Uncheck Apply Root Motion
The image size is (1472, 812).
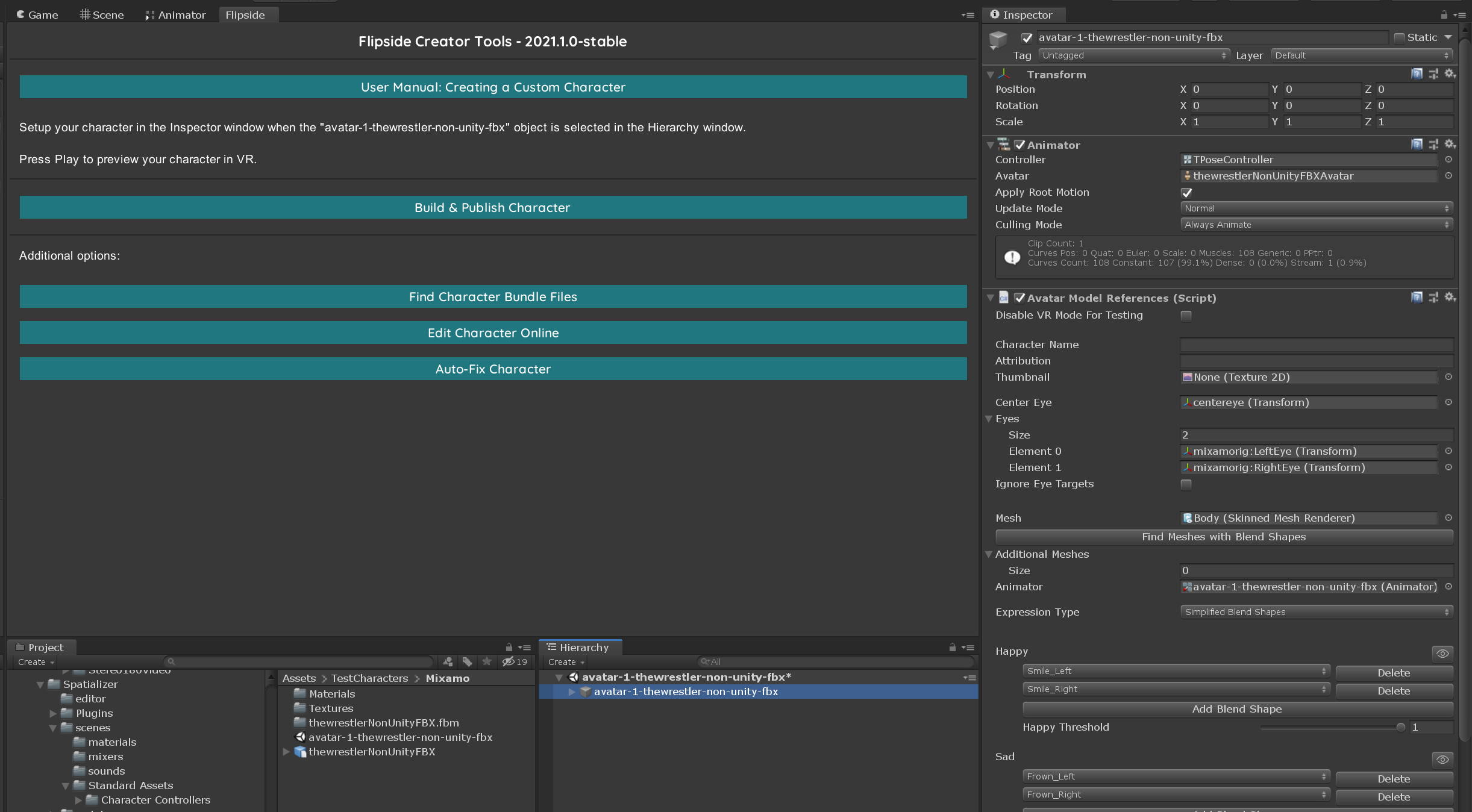1186,192
